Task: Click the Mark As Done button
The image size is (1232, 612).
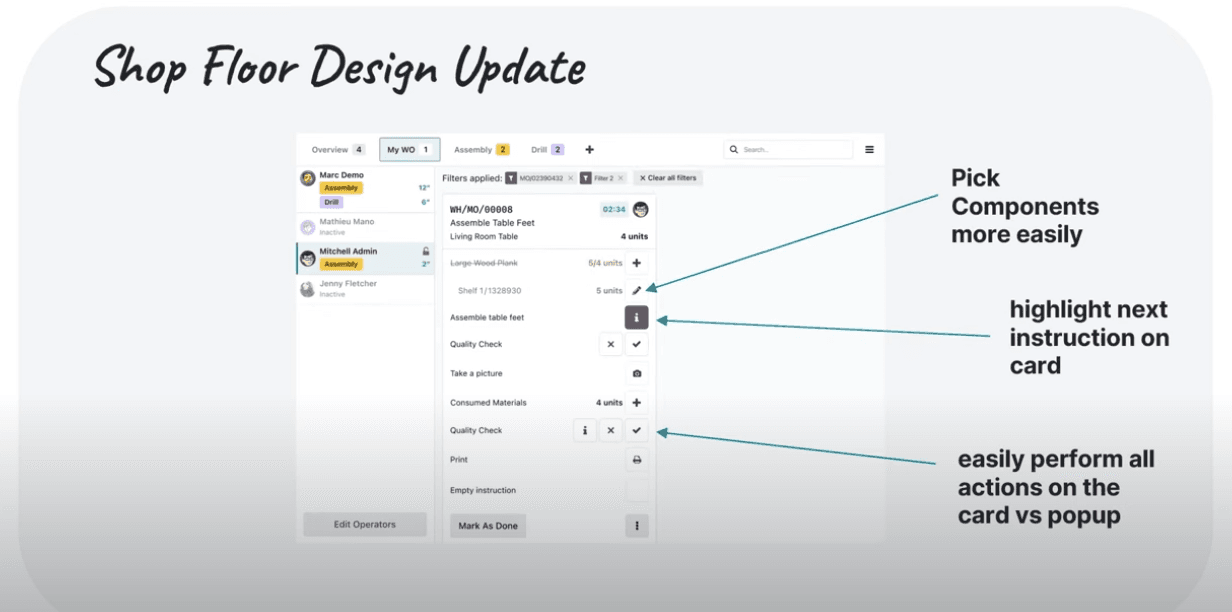Action: click(488, 526)
